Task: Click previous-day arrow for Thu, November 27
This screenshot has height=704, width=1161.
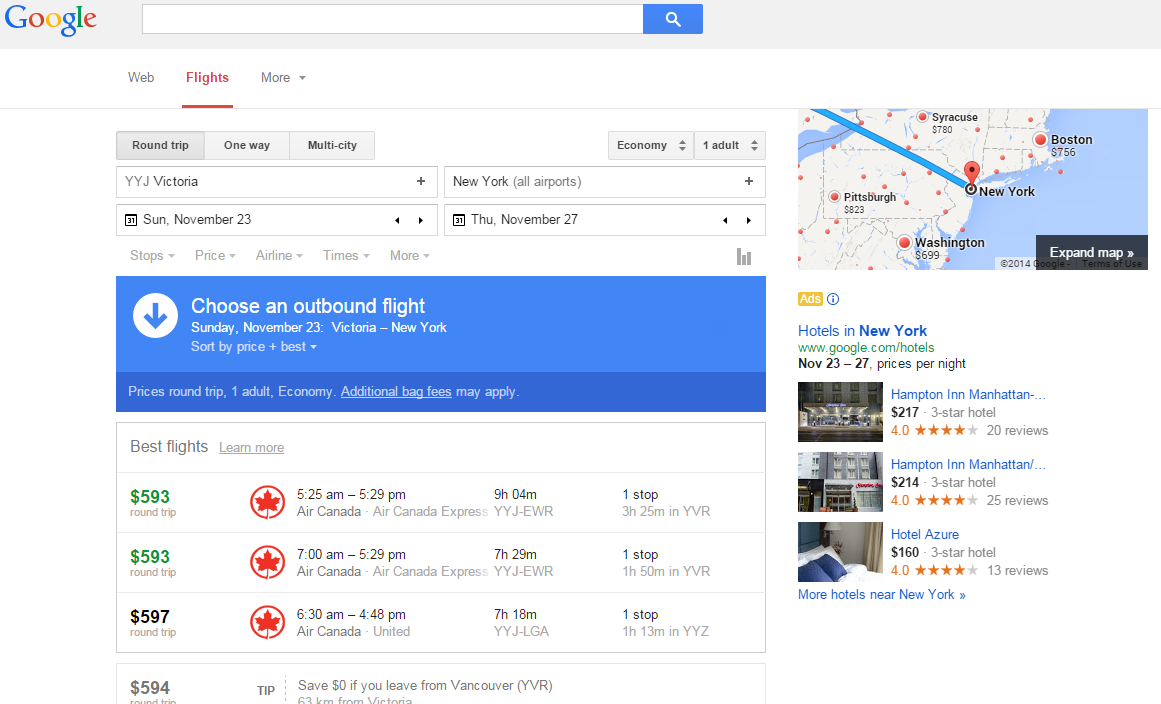Action: (725, 220)
